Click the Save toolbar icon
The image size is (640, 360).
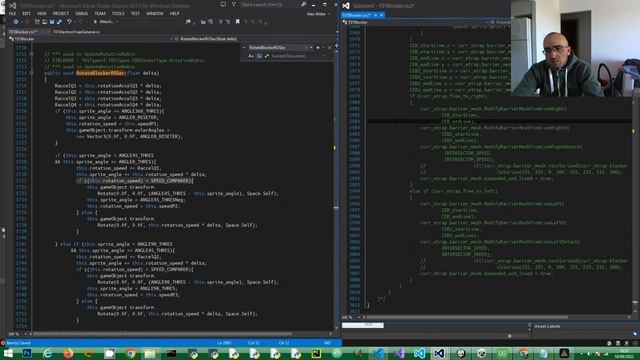click(52, 22)
